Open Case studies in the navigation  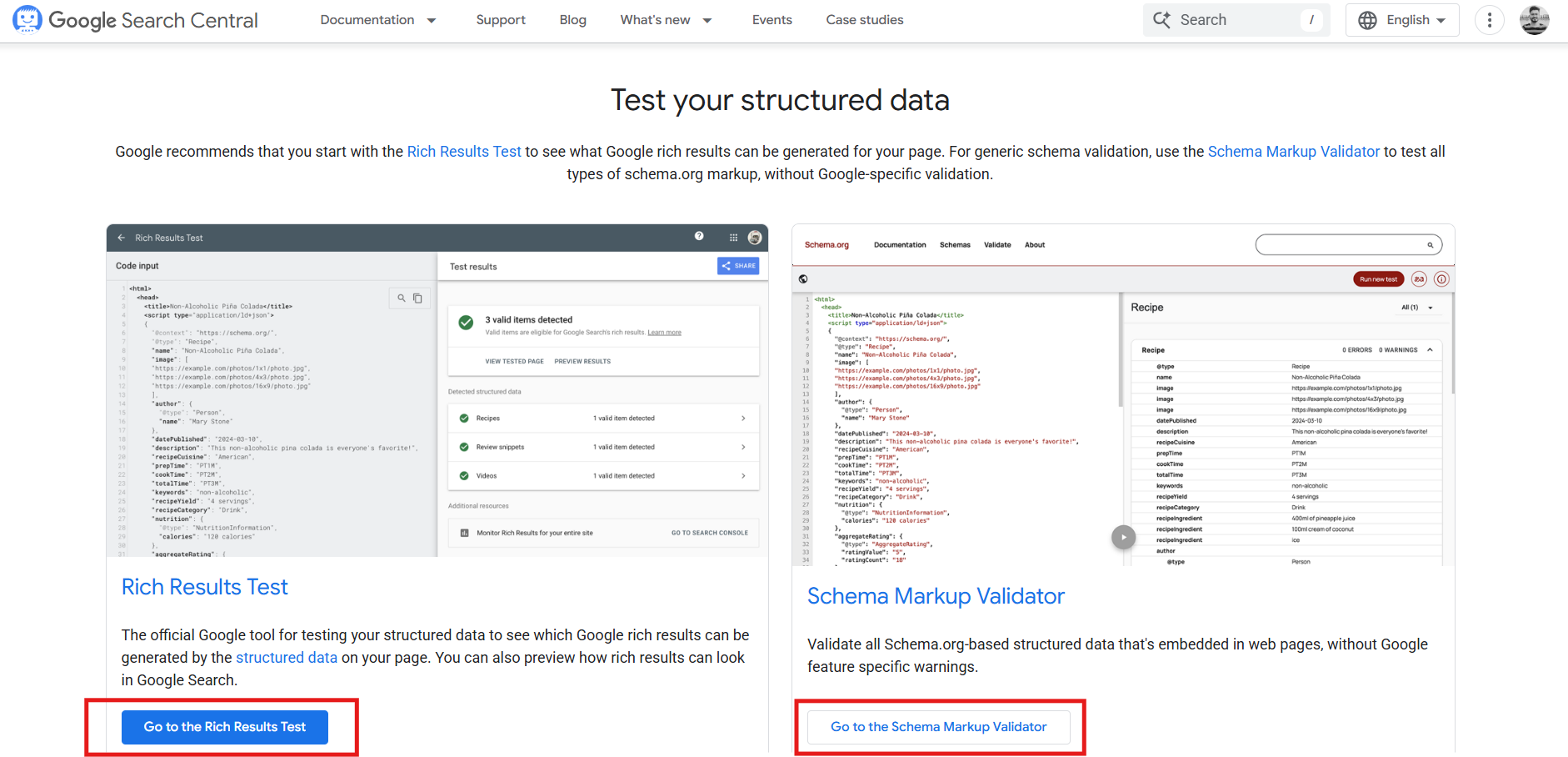pos(864,20)
